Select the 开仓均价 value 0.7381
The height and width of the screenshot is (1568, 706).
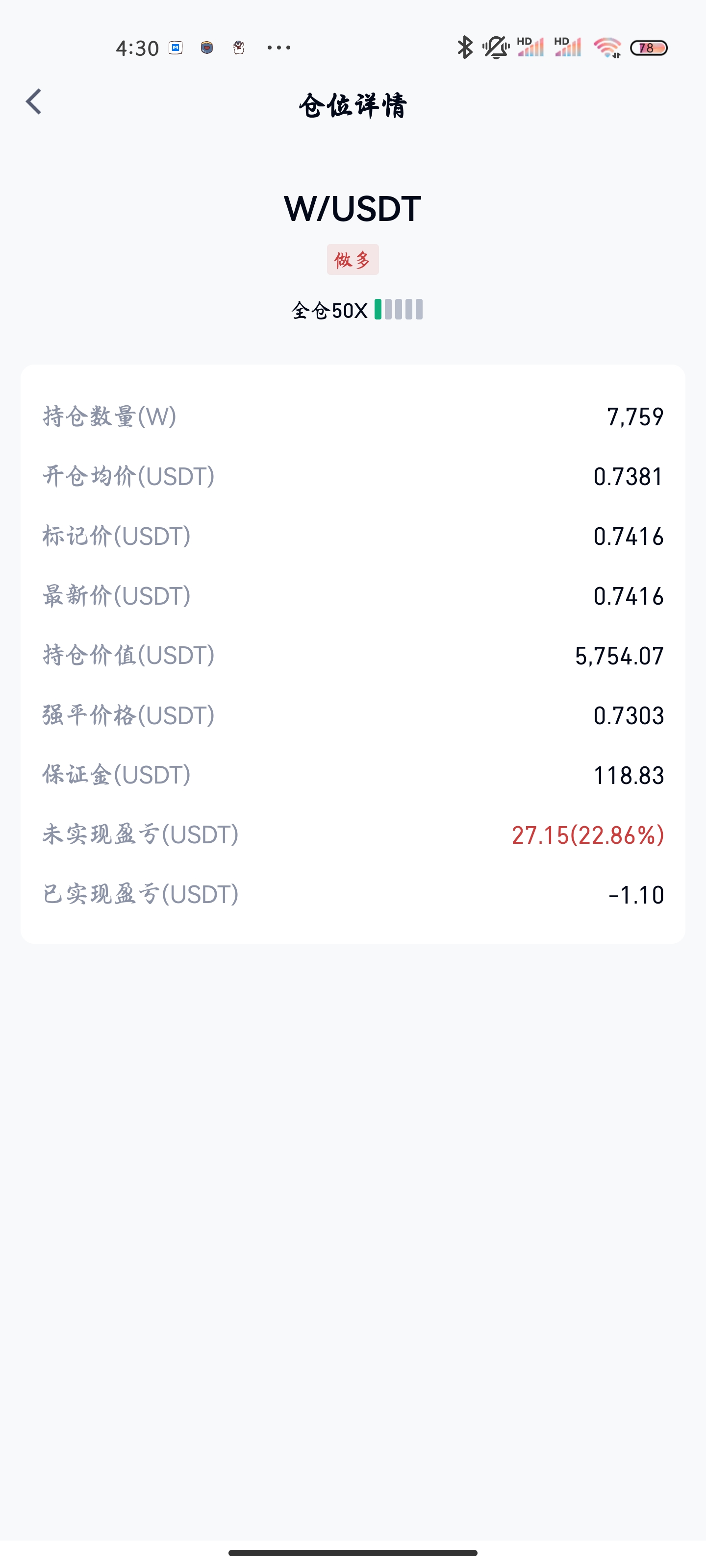629,477
